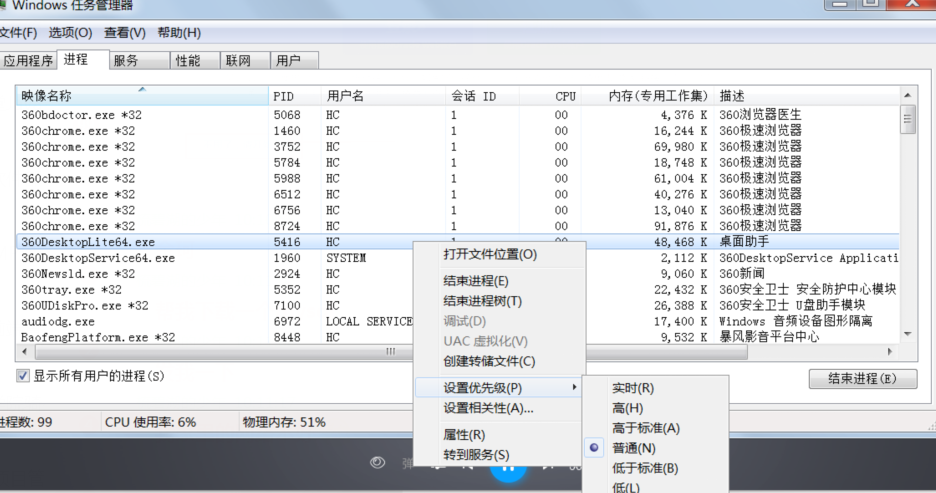
Task: Choose 结束进程(E) in the context menu
Action: pyautogui.click(x=499, y=281)
